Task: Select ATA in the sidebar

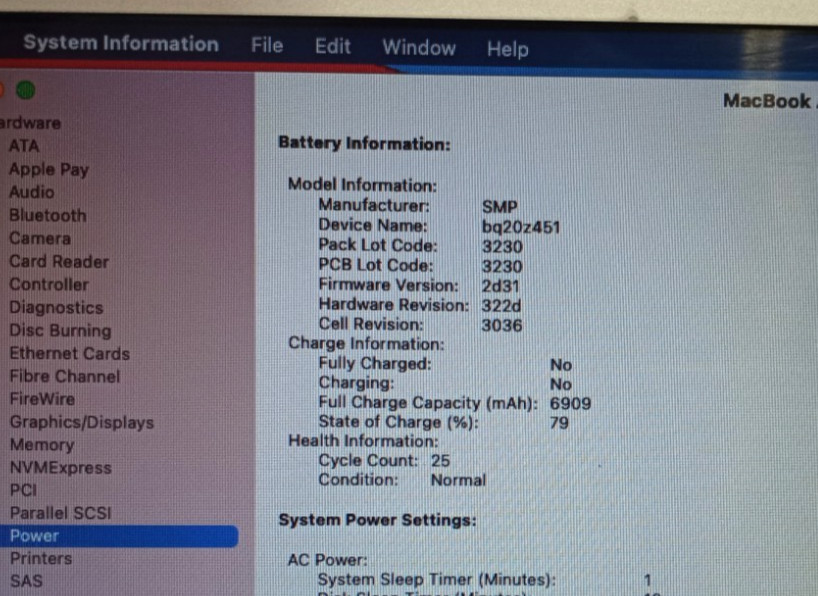Action: pos(24,146)
